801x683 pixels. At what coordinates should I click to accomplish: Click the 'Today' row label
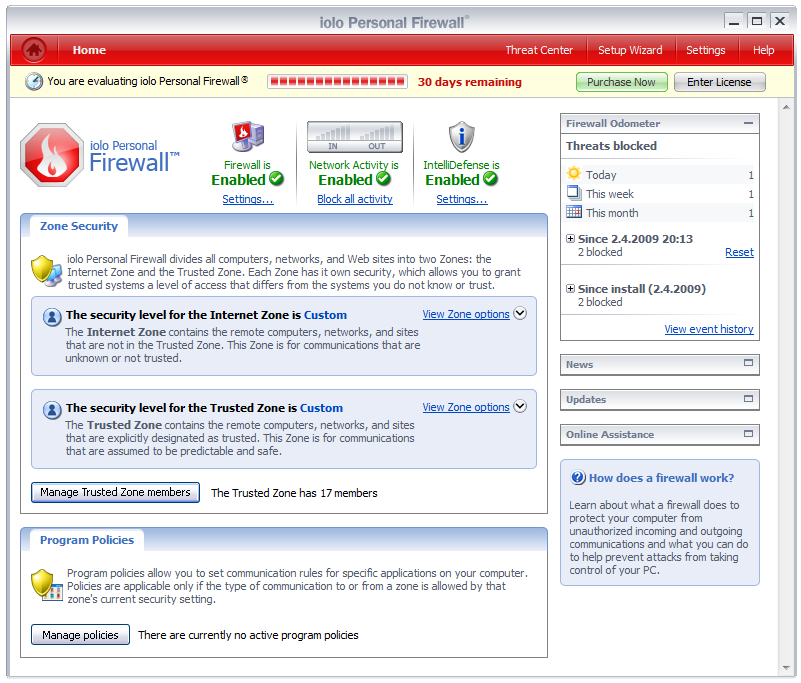[x=601, y=175]
